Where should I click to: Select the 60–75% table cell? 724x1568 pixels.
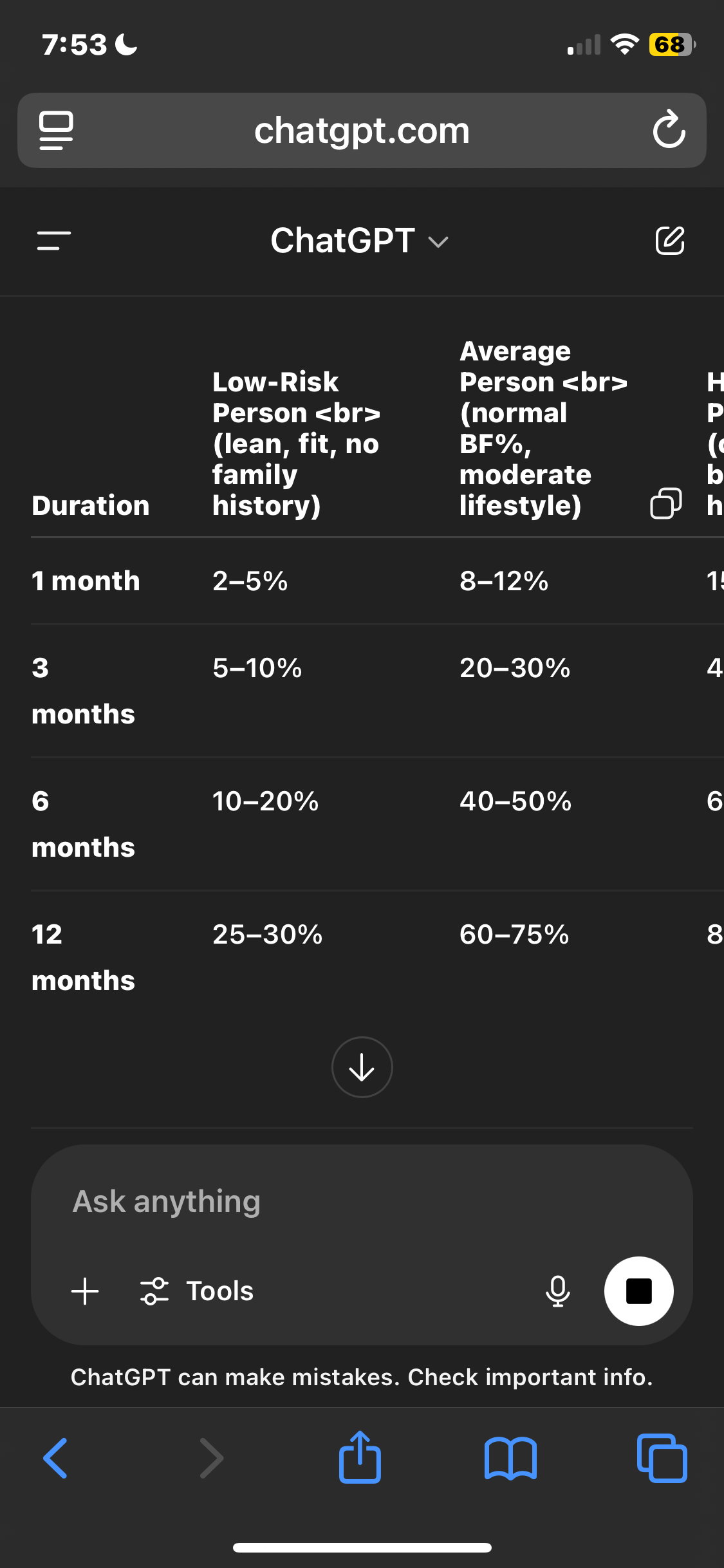point(514,934)
